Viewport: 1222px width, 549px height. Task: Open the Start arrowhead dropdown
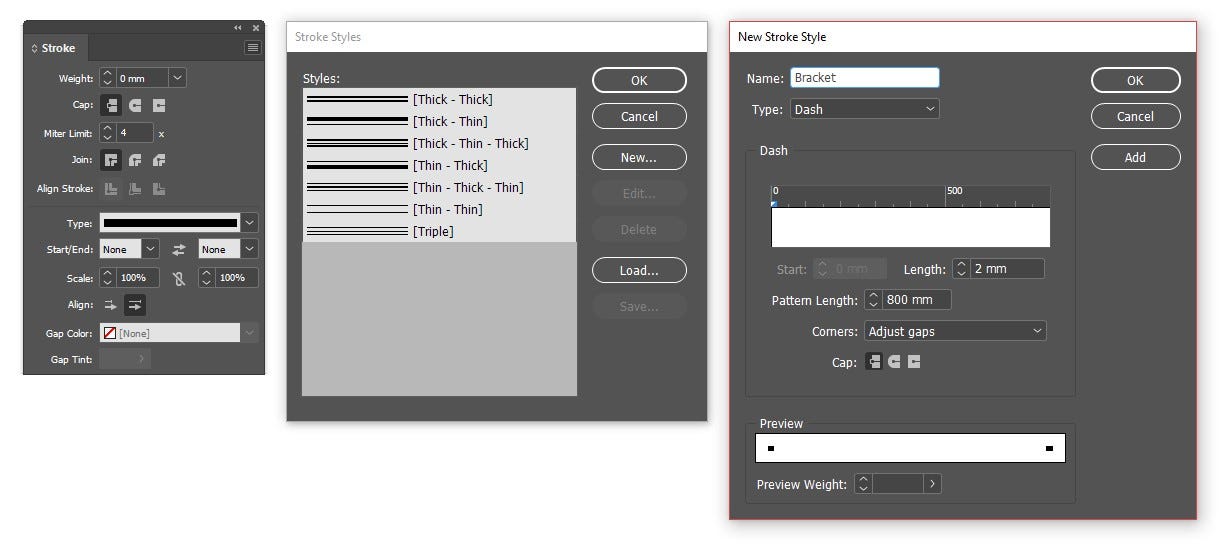(150, 249)
